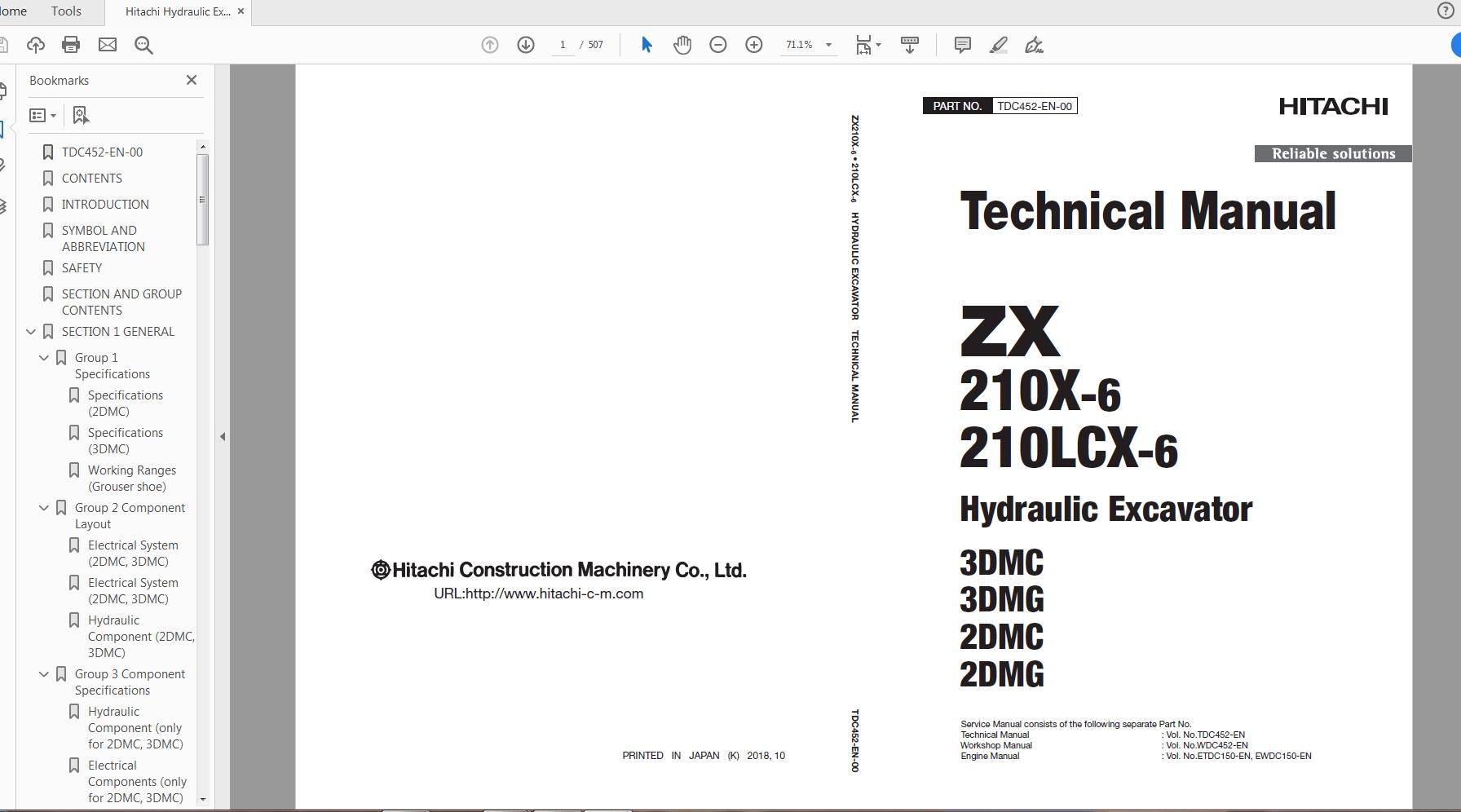This screenshot has height=812, width=1461.
Task: Click the Group 2 Component Layout label
Action: click(x=130, y=516)
